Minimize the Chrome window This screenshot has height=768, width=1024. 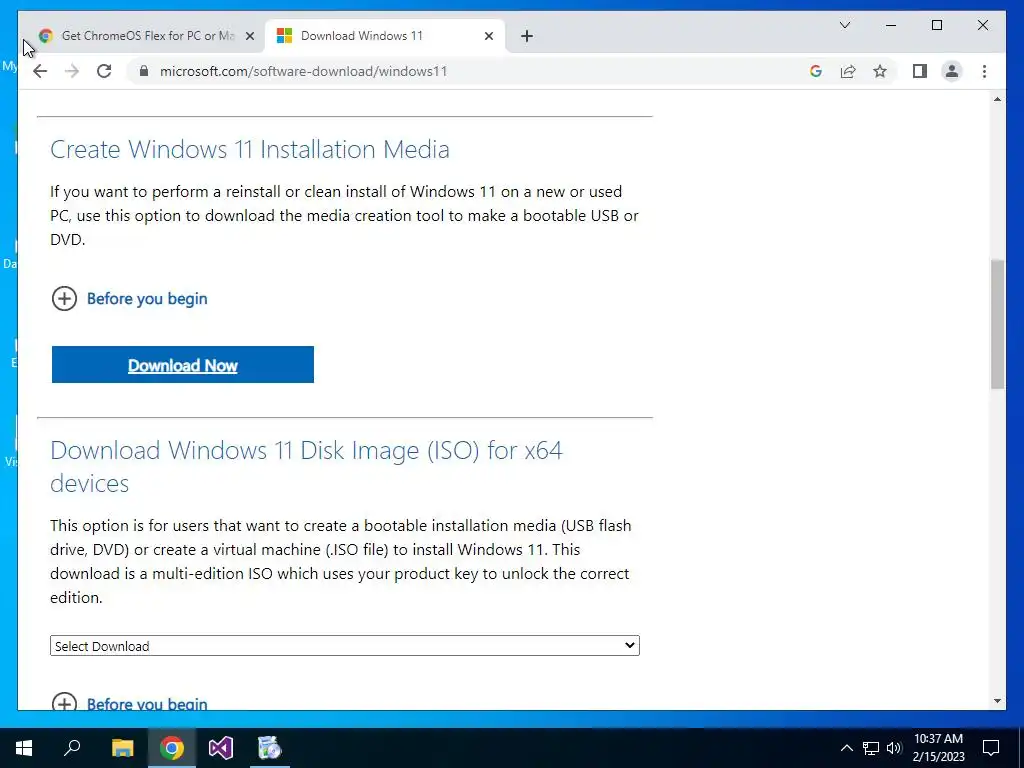click(891, 25)
